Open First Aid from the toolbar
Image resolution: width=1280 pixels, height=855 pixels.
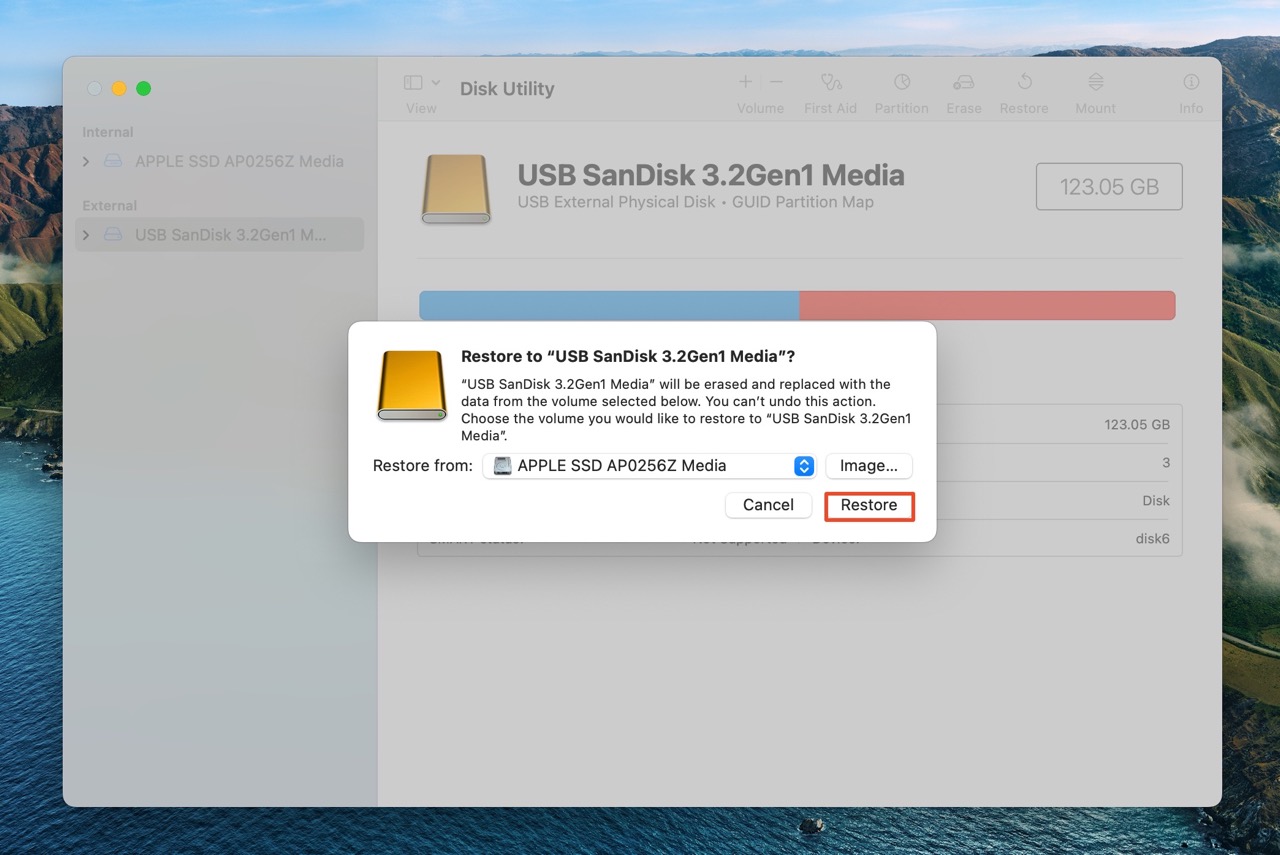coord(830,82)
